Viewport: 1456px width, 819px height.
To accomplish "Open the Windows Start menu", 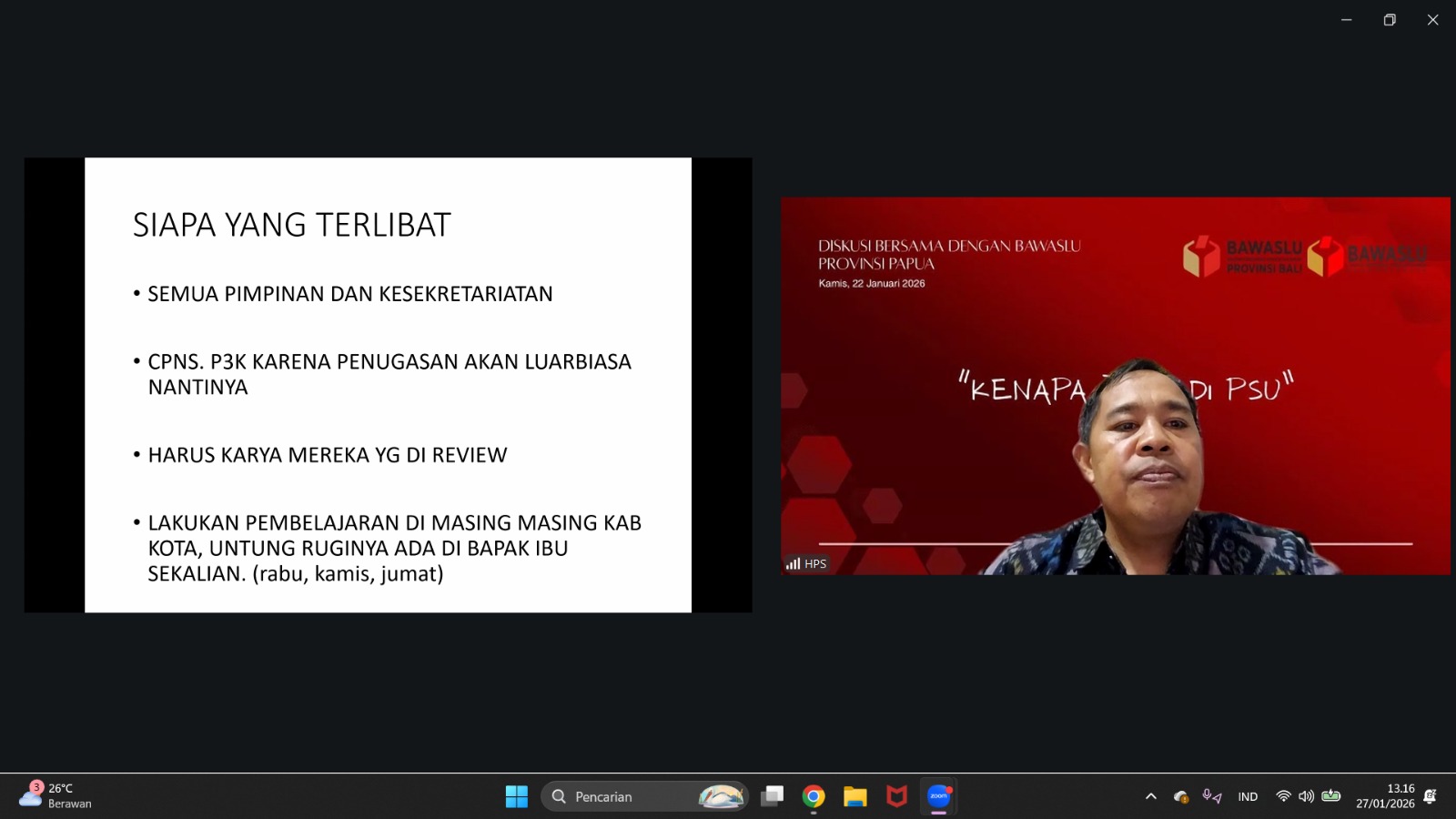I will pos(516,796).
